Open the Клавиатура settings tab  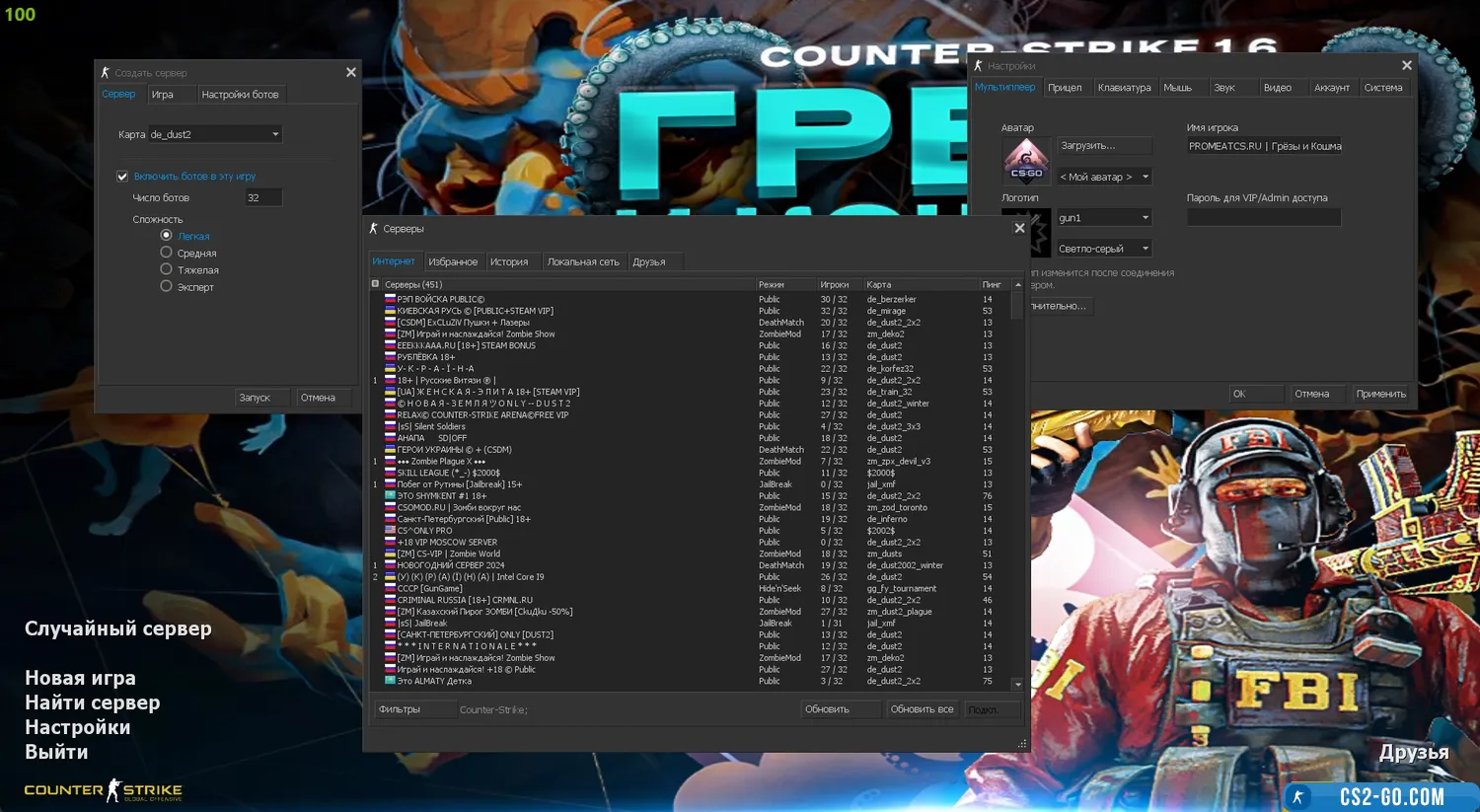click(x=1124, y=88)
